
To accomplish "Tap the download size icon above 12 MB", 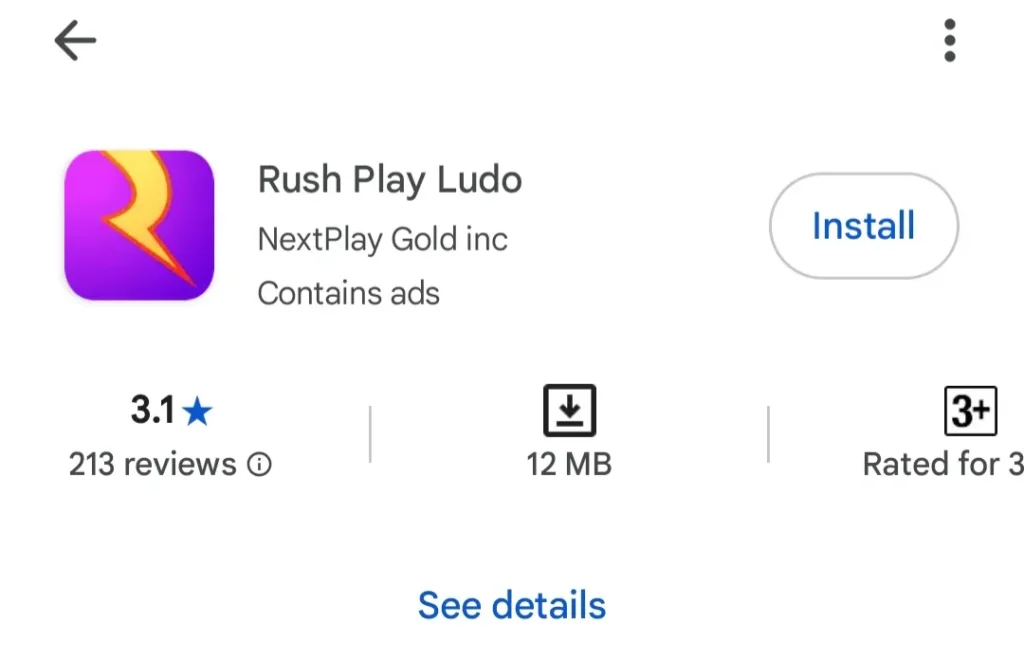I will 570,409.
